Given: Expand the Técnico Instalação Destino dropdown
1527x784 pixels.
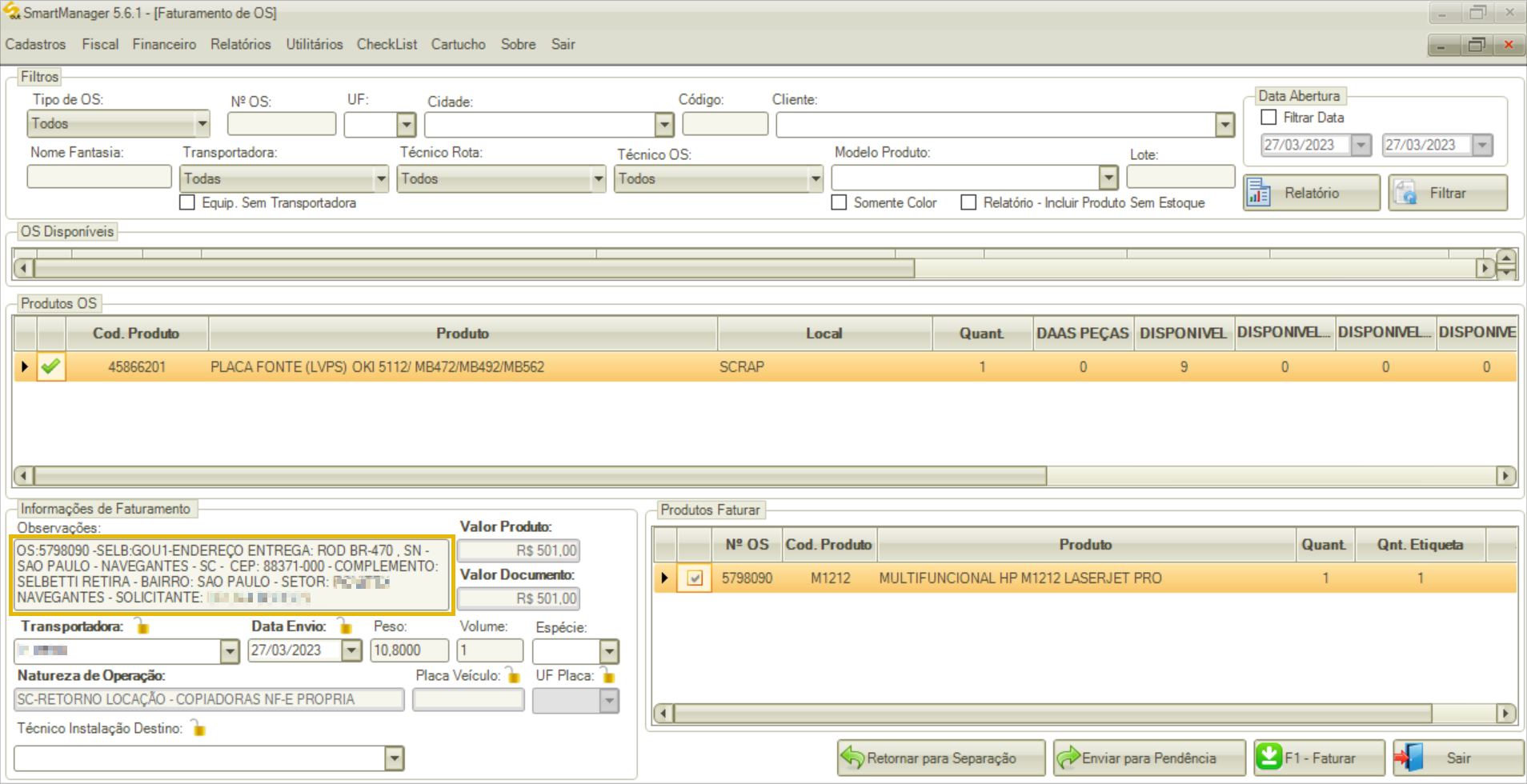Looking at the screenshot, I should [394, 758].
